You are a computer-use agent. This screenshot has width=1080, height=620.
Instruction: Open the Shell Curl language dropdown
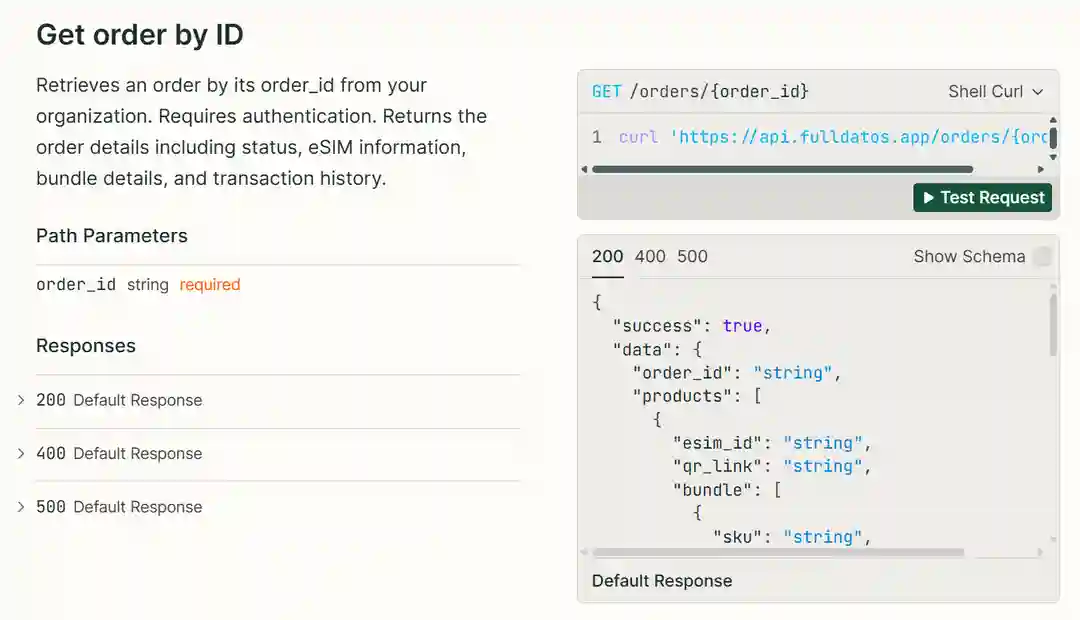point(995,92)
